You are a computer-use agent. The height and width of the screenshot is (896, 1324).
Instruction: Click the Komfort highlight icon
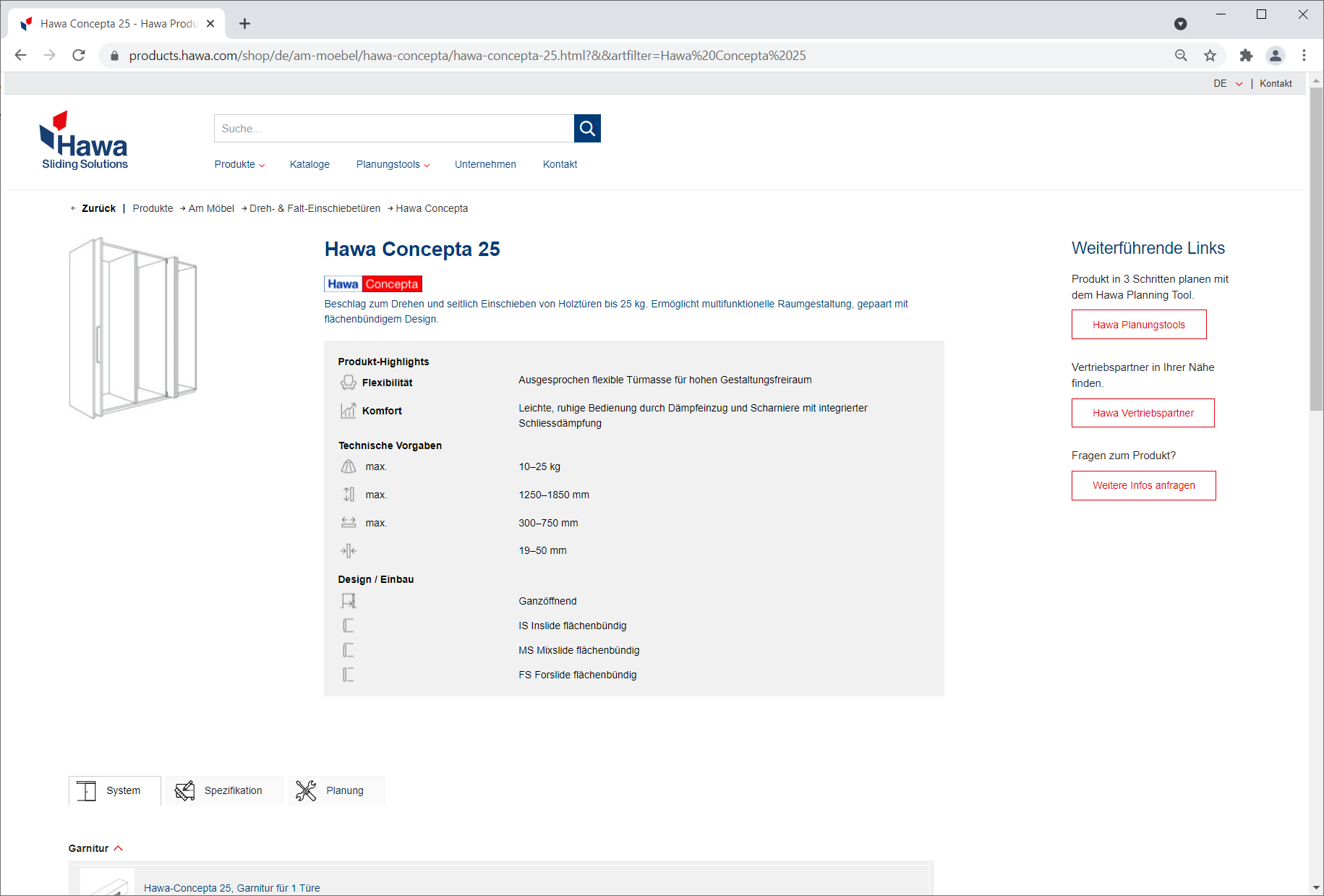[348, 411]
